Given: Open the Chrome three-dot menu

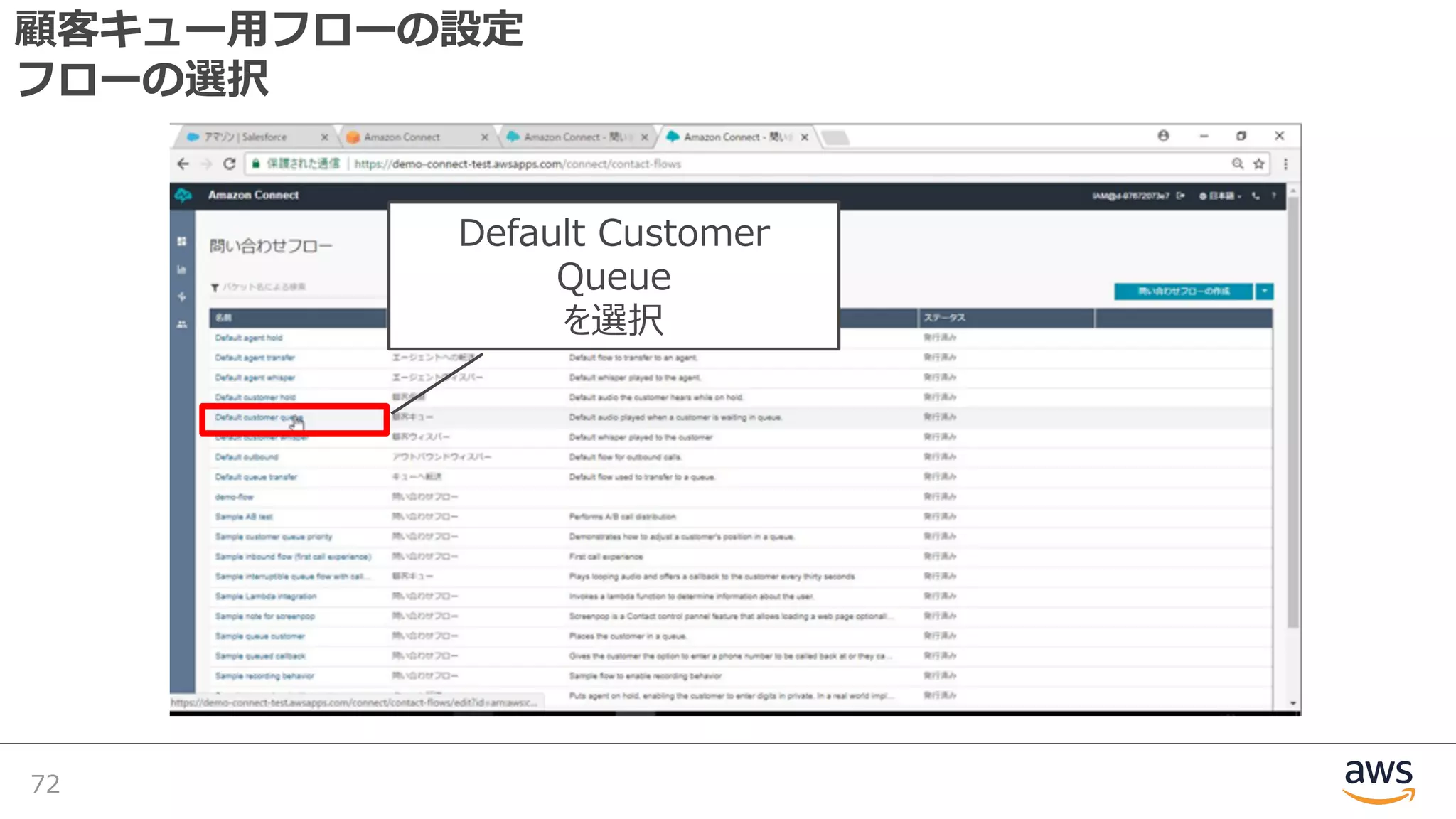Looking at the screenshot, I should [x=1285, y=164].
